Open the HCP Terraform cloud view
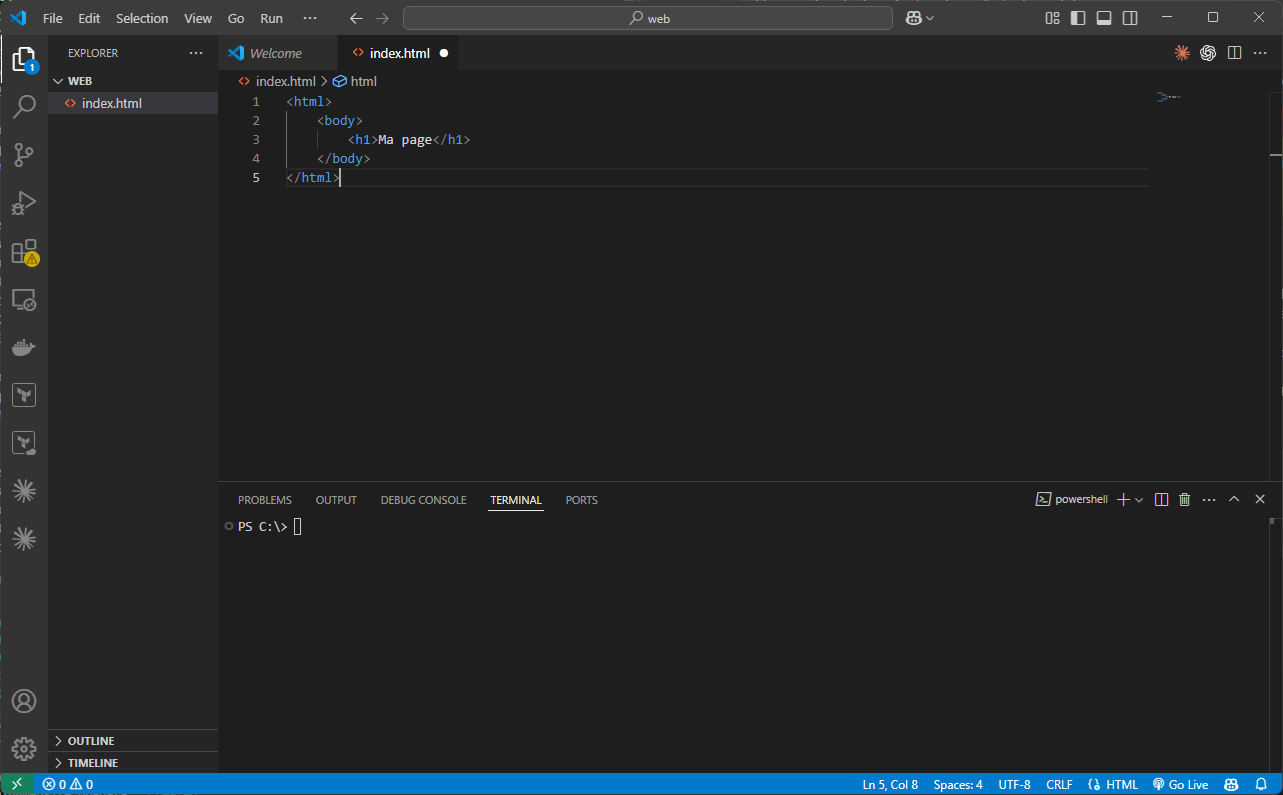 tap(24, 443)
